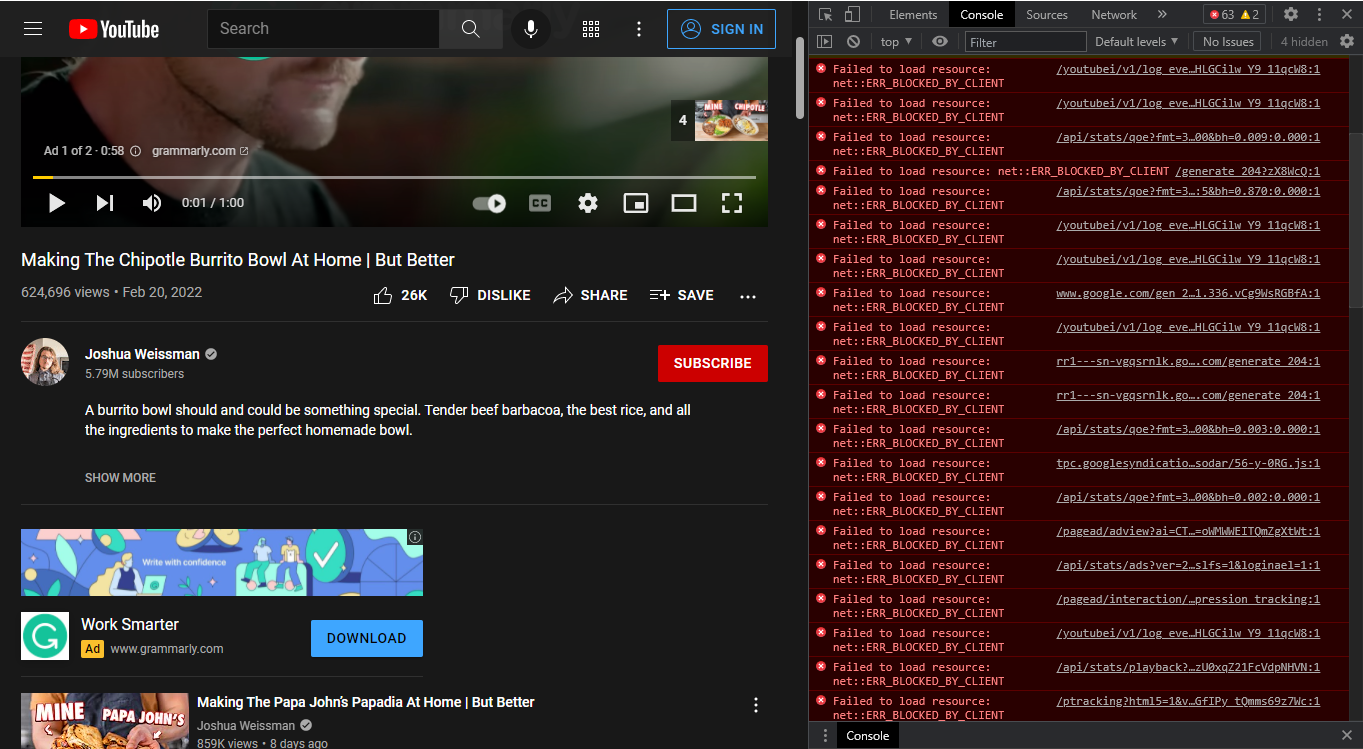Select the bottom drawer Console tab
The height and width of the screenshot is (749, 1363).
tap(867, 736)
